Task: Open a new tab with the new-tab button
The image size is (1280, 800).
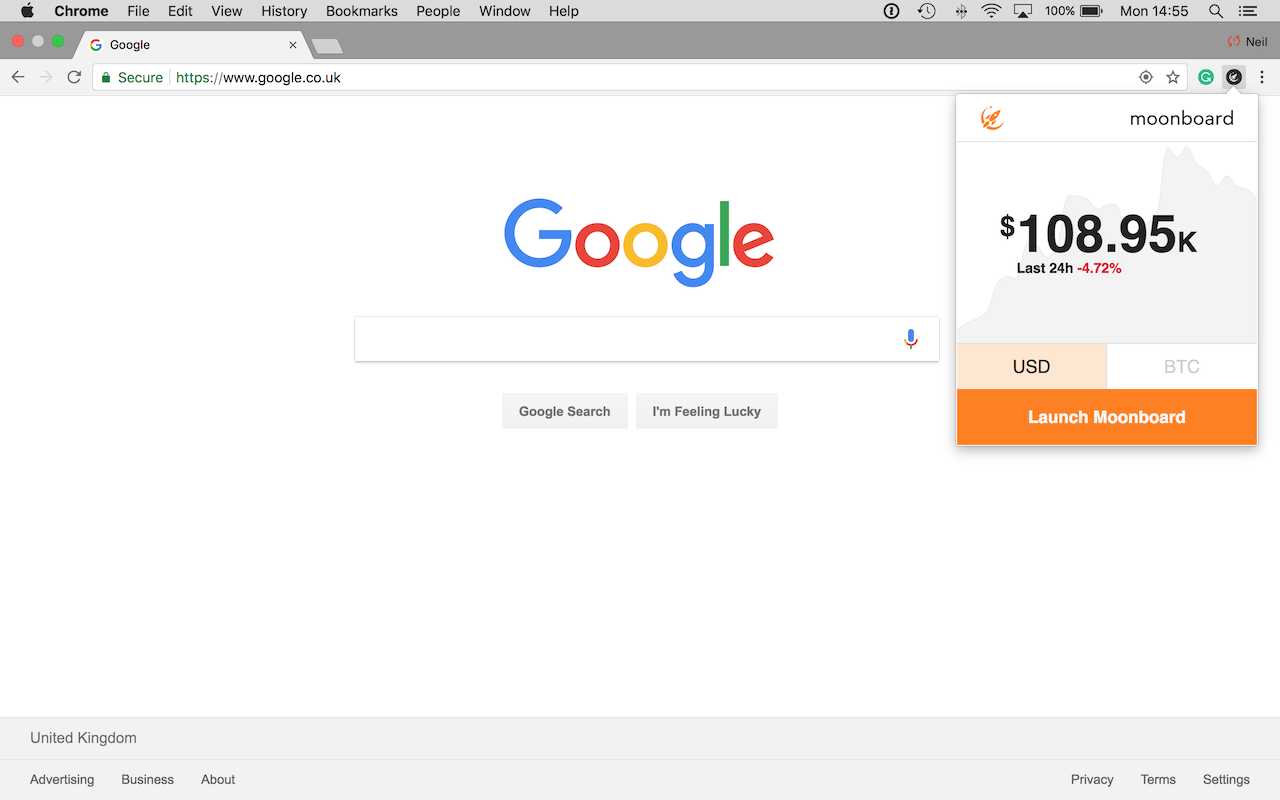Action: point(327,46)
